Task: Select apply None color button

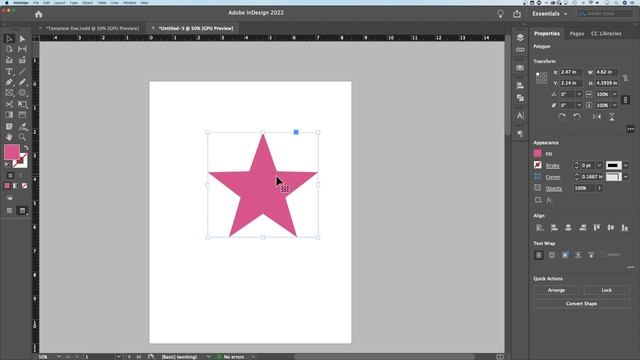Action: click(x=24, y=186)
